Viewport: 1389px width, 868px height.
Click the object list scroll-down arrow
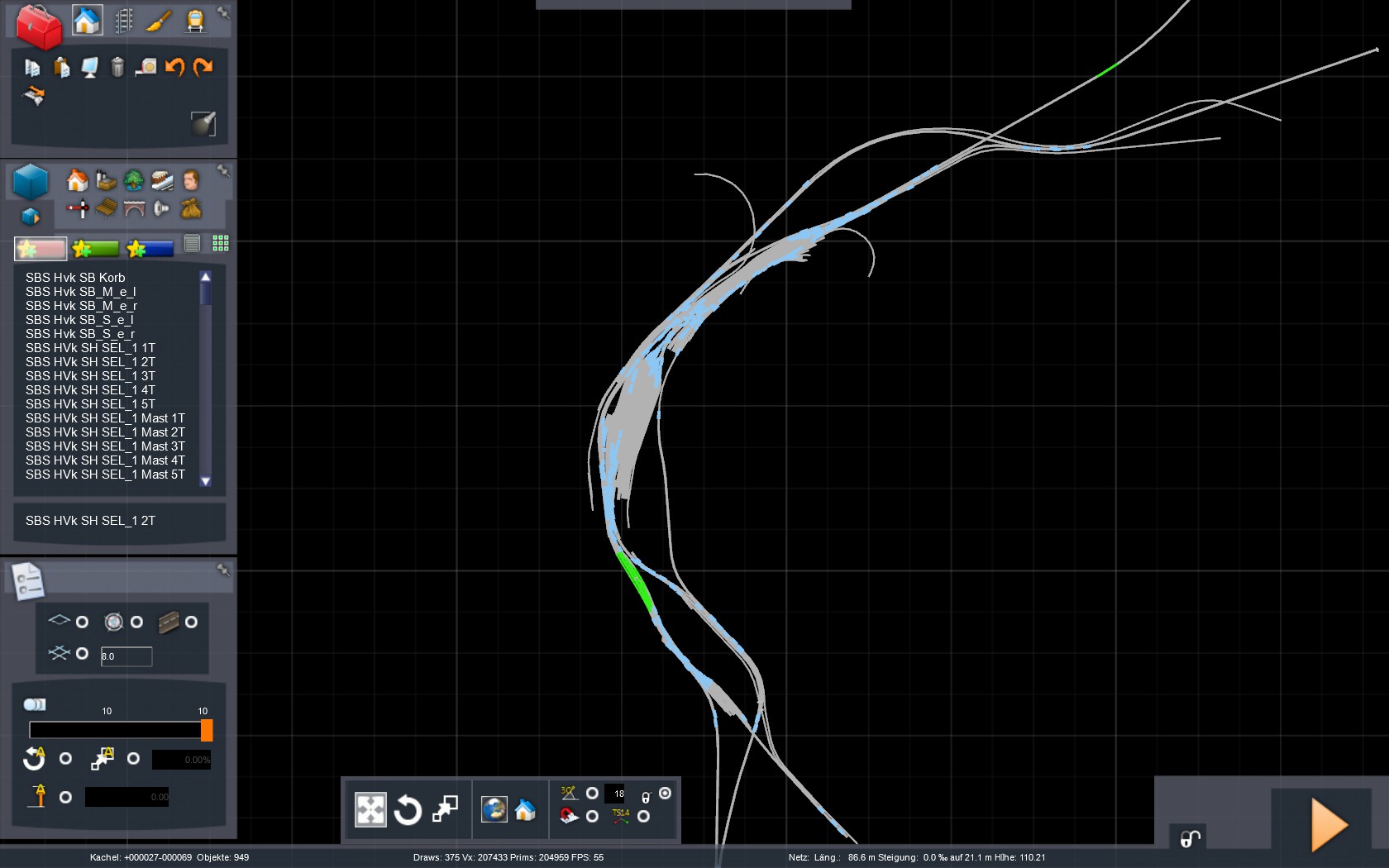205,480
